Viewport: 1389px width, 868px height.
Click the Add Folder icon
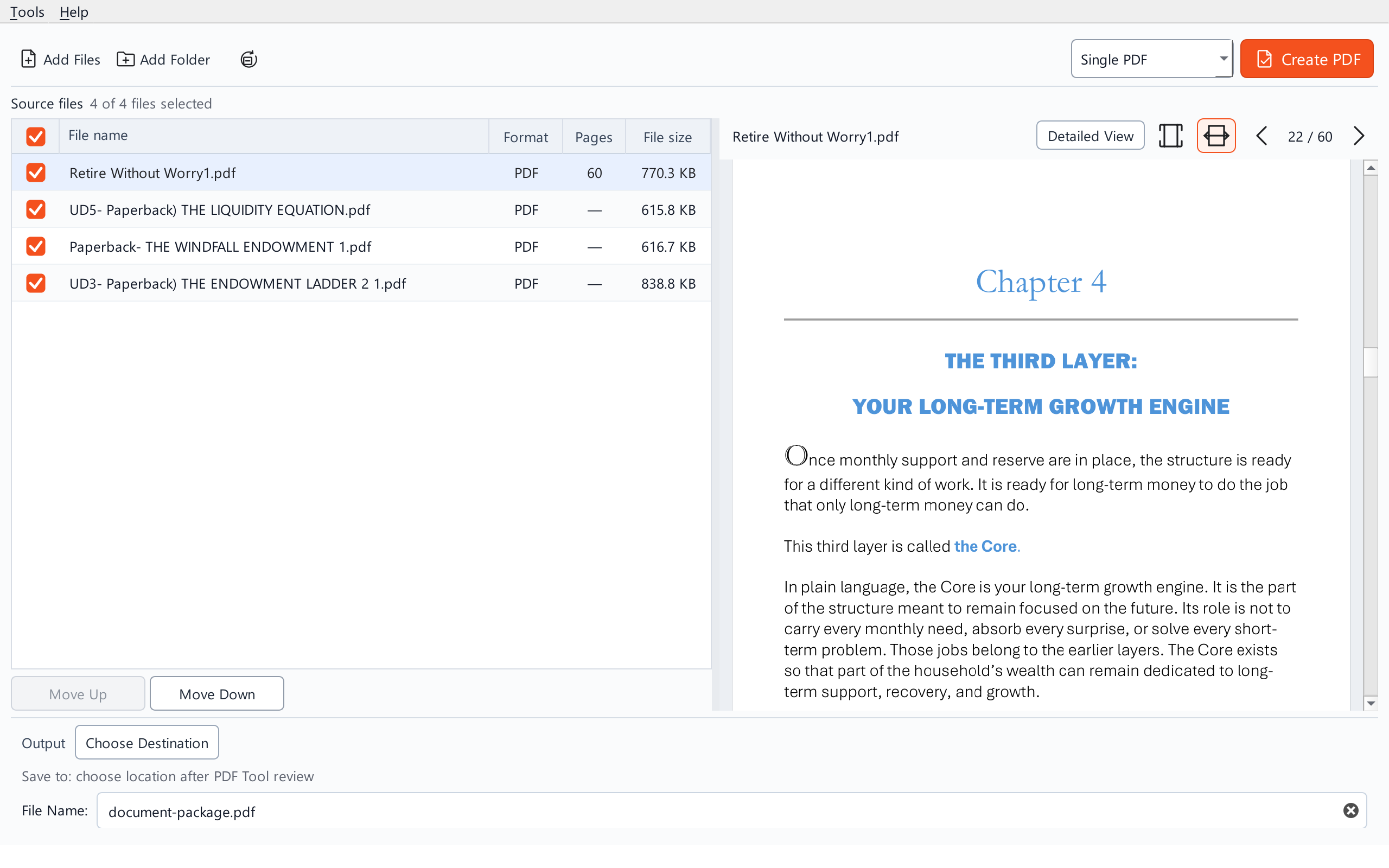125,59
